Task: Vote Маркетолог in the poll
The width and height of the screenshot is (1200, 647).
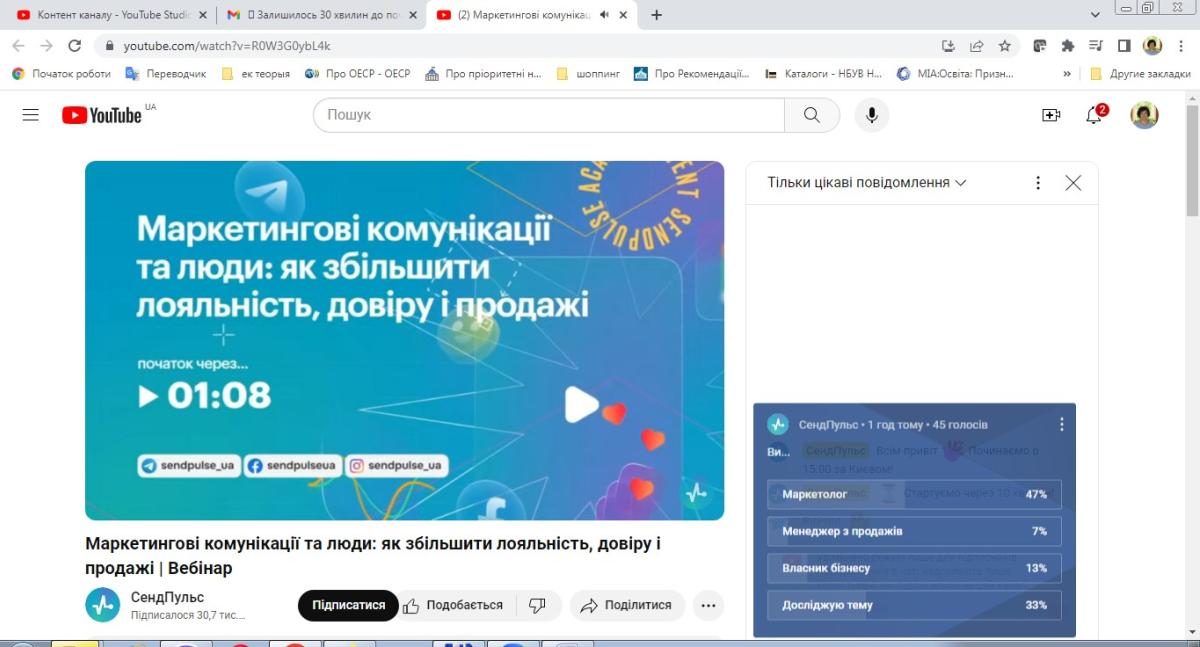Action: point(914,494)
